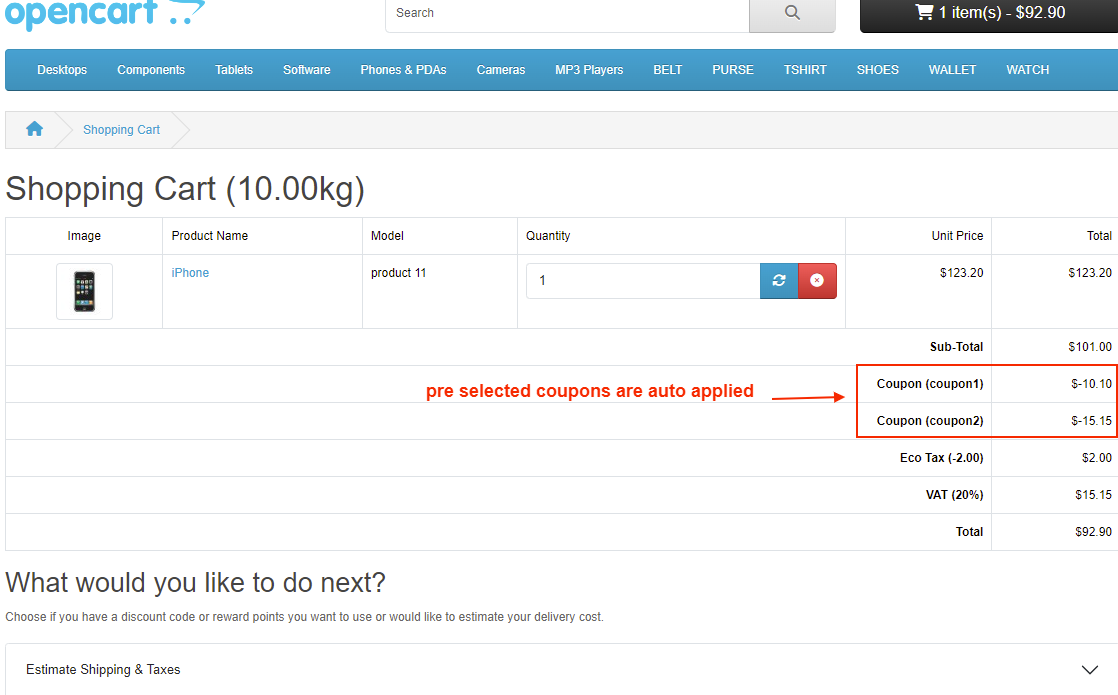Open MP3 Players menu
The image size is (1118, 695).
point(589,70)
